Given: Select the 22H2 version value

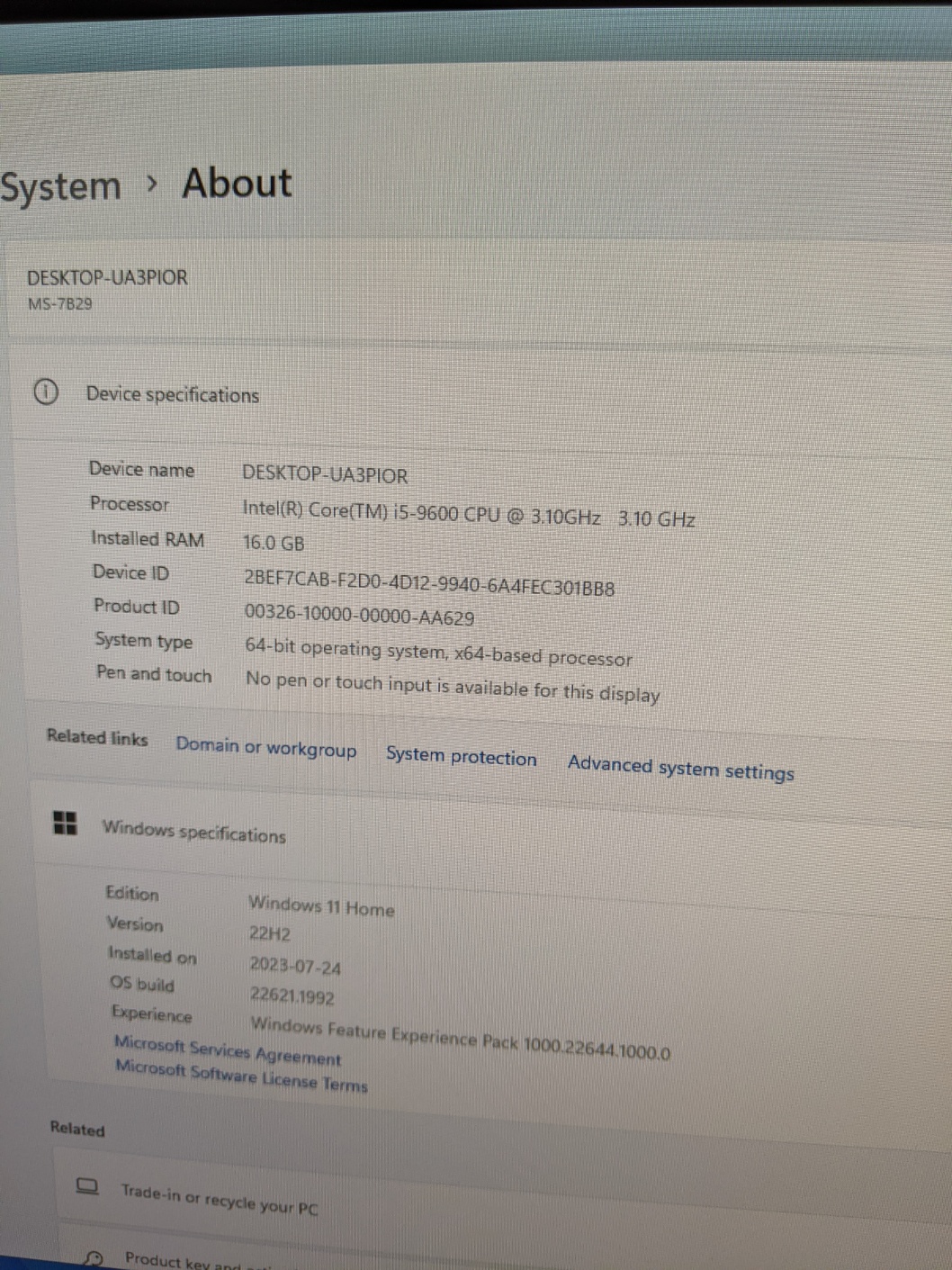Looking at the screenshot, I should pyautogui.click(x=270, y=933).
